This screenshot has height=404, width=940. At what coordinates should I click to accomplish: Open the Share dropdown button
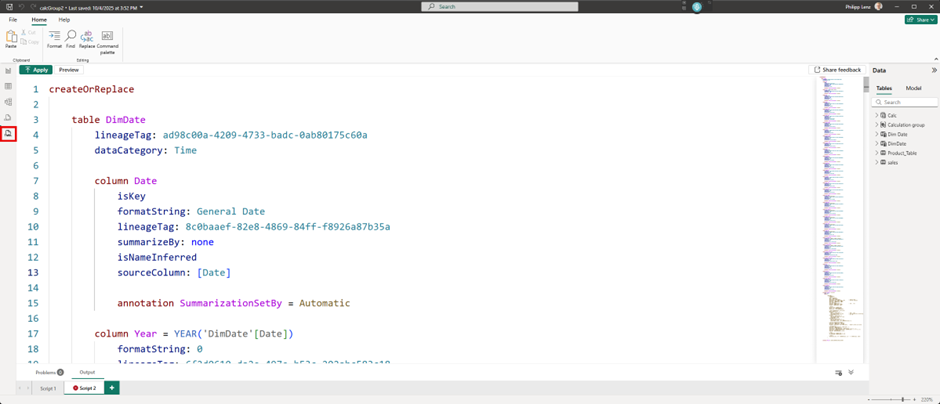point(920,19)
